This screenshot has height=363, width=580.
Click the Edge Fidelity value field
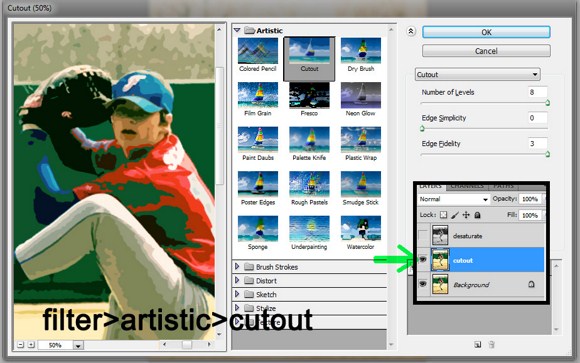(x=537, y=144)
